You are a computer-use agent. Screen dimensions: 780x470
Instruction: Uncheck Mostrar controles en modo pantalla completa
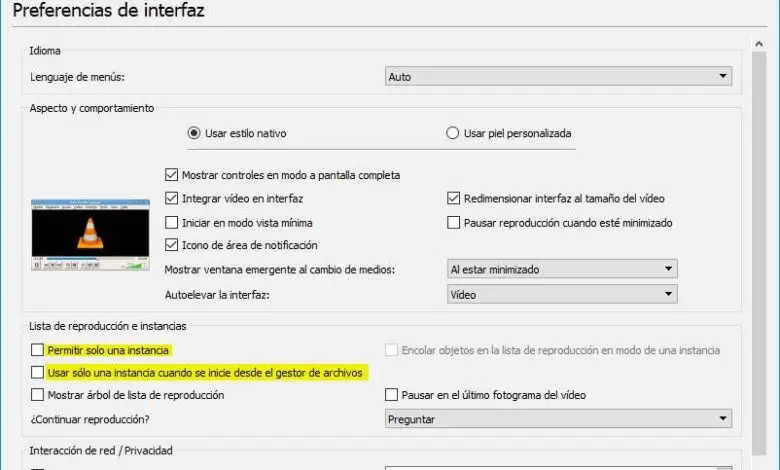[x=171, y=175]
